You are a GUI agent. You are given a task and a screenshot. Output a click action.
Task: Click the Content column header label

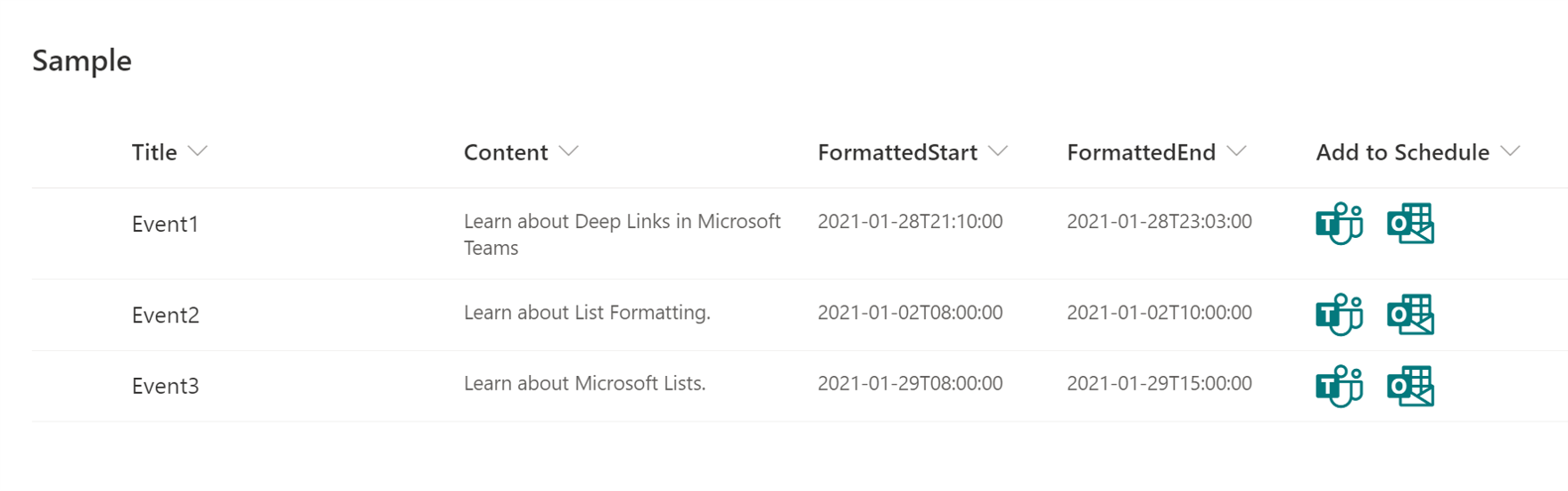(x=506, y=152)
